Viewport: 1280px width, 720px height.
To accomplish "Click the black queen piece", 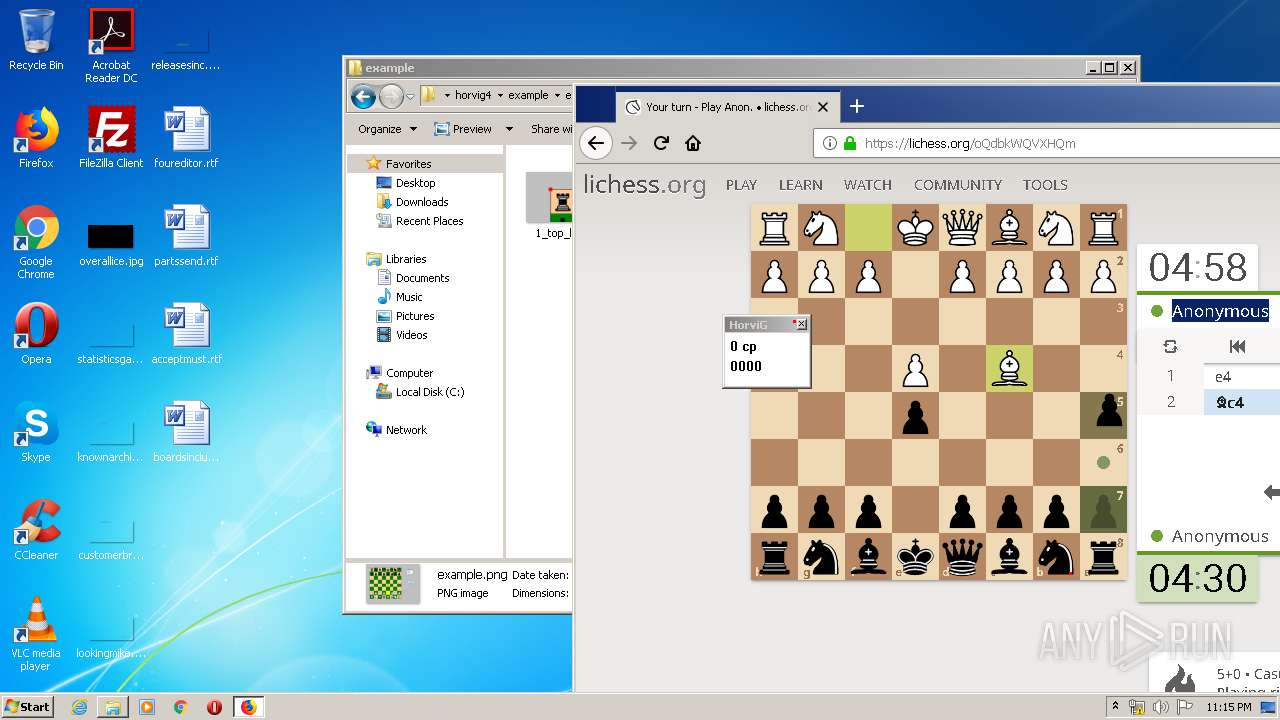I will [x=962, y=557].
